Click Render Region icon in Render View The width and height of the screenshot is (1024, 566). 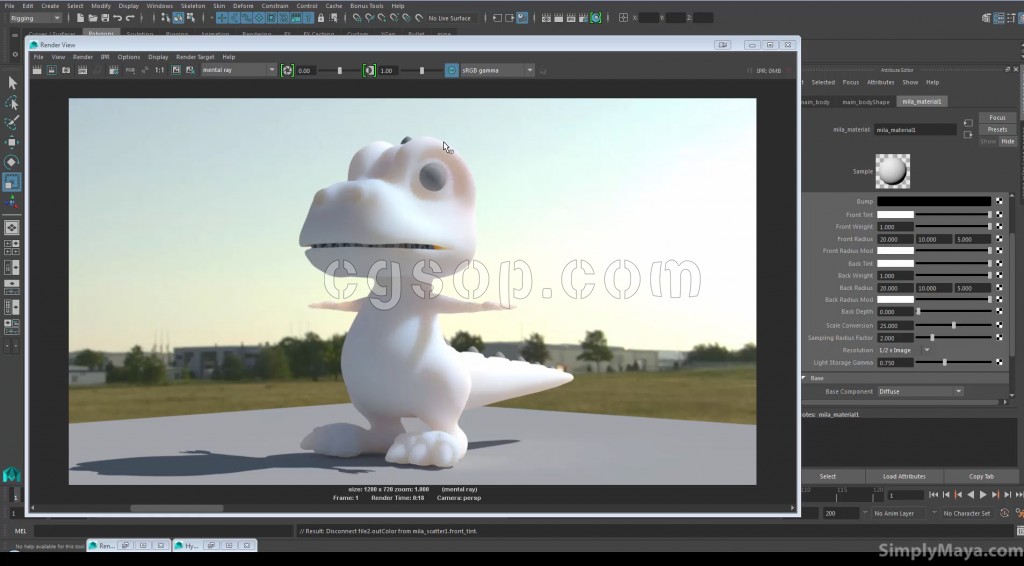[x=52, y=70]
